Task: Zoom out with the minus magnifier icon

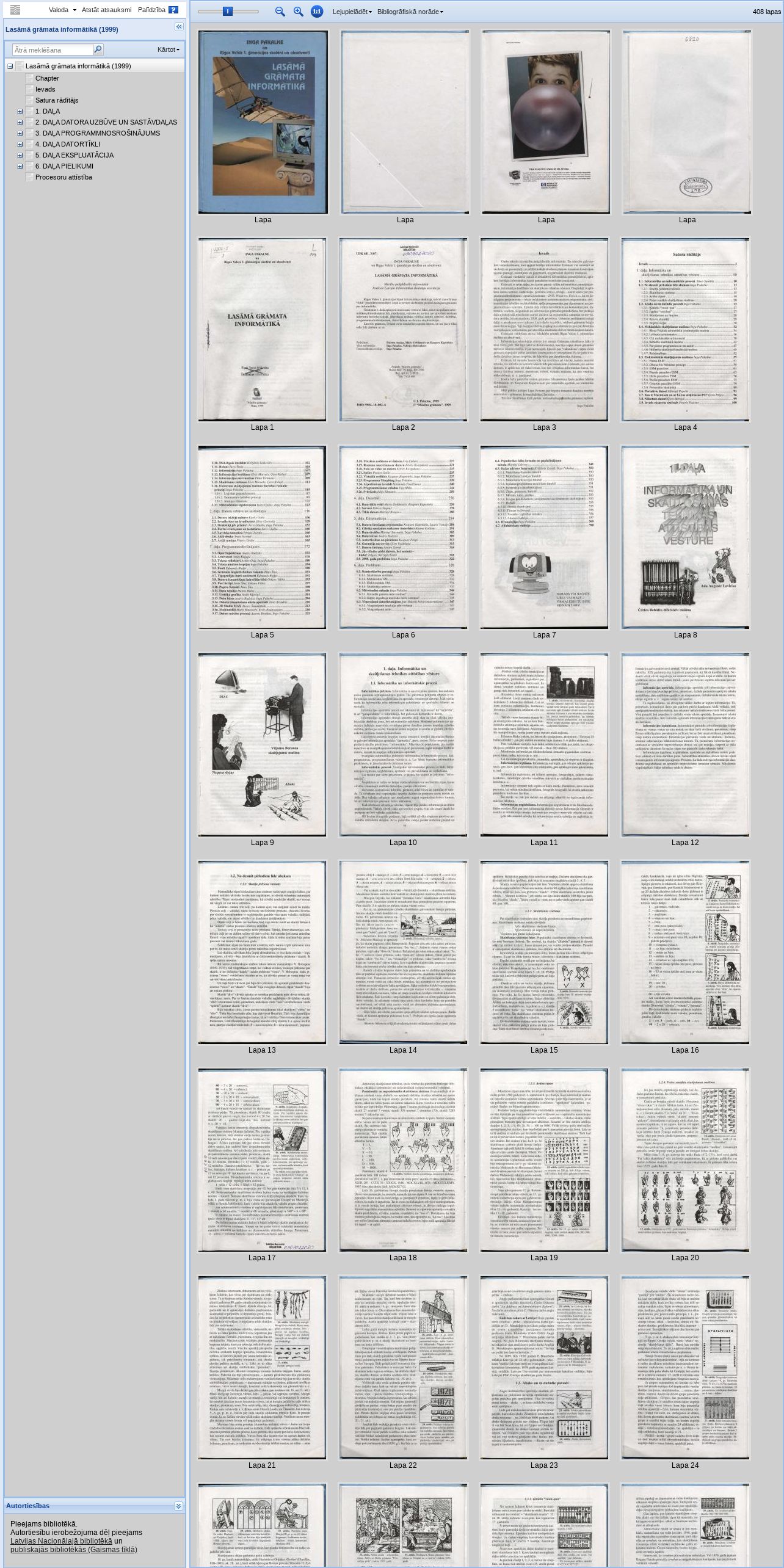Action: tap(280, 11)
